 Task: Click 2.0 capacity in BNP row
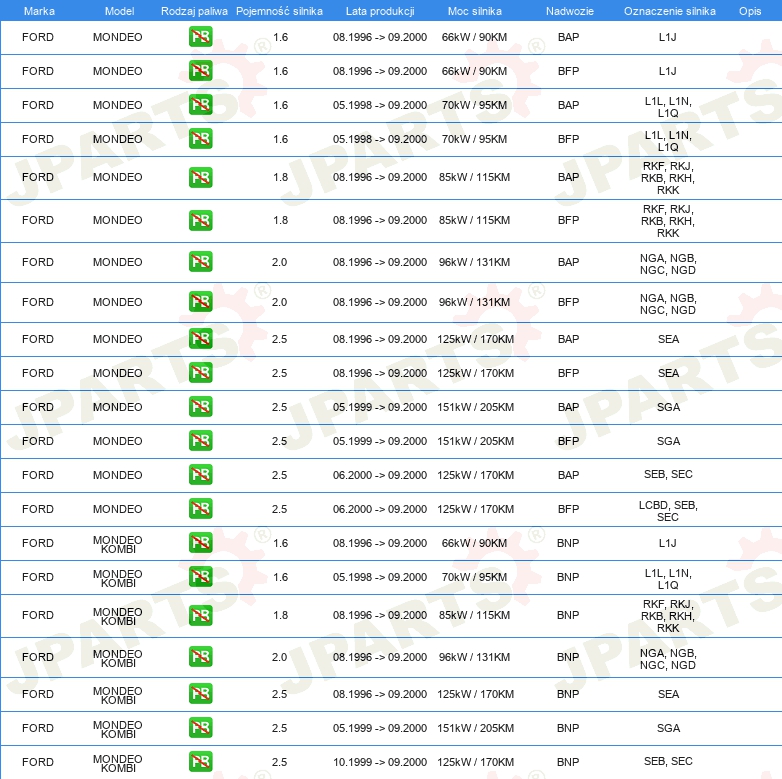(279, 657)
